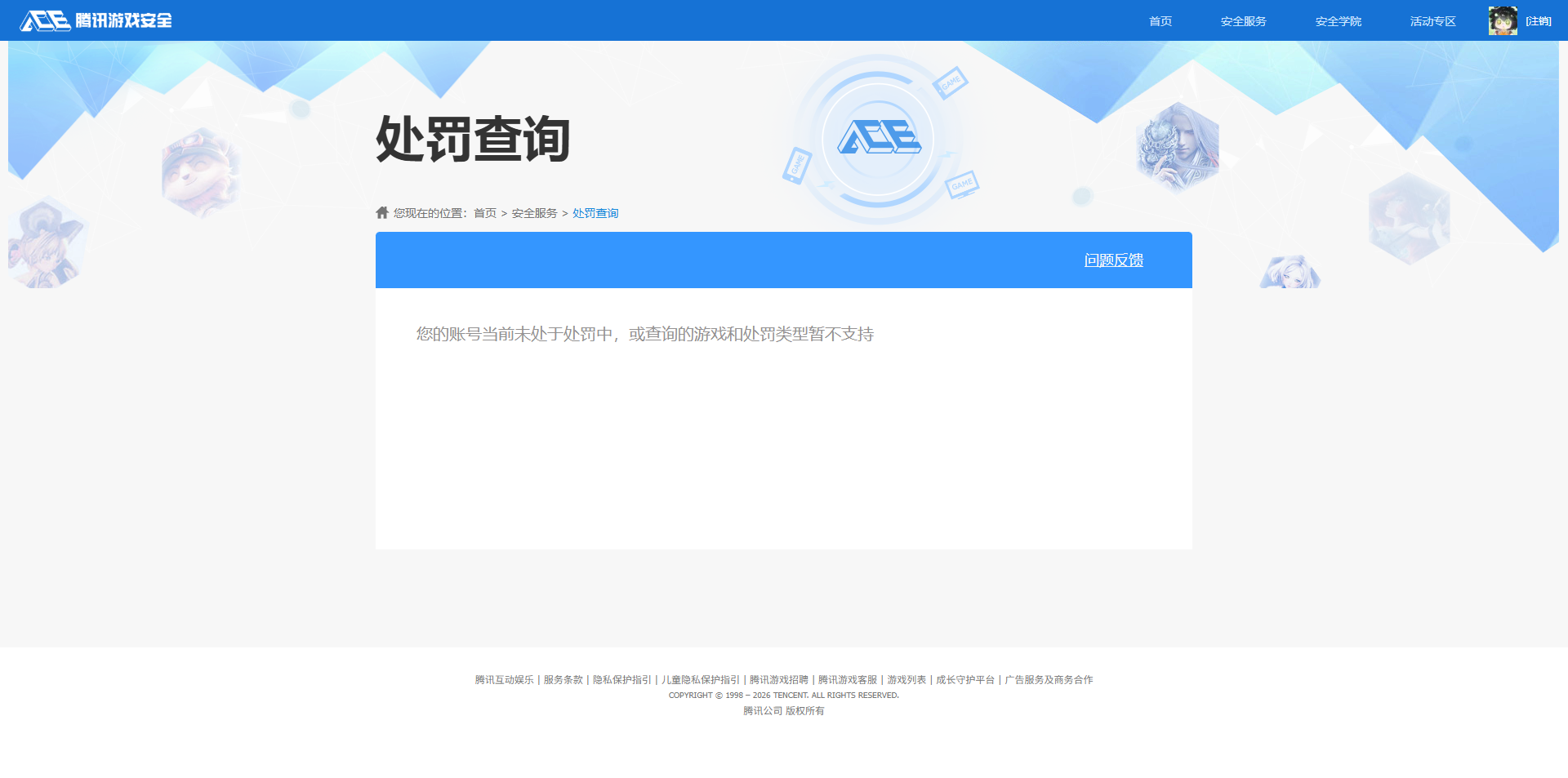Open 隐私保护指引 footer link
Image resolution: width=1568 pixels, height=778 pixels.
pos(621,680)
